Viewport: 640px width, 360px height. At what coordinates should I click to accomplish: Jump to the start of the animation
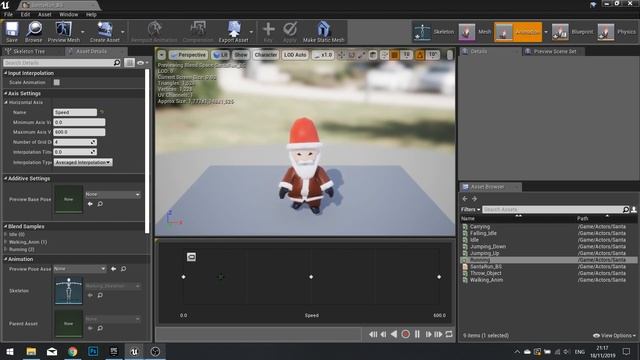373,334
